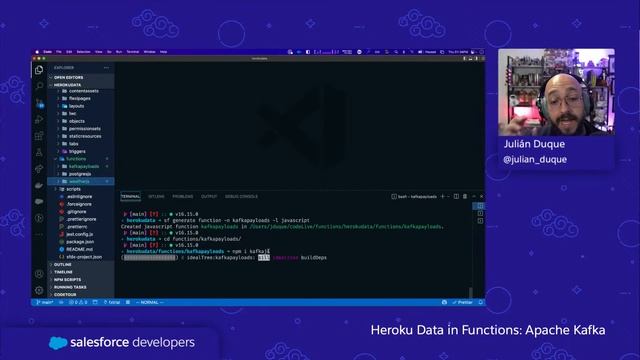640x360 pixels.
Task: Select the contentassets folder
Action: pyautogui.click(x=81, y=91)
